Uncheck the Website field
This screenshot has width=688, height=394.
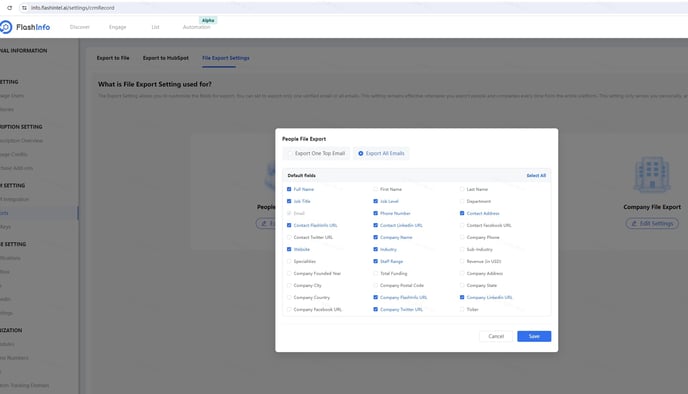(289, 249)
